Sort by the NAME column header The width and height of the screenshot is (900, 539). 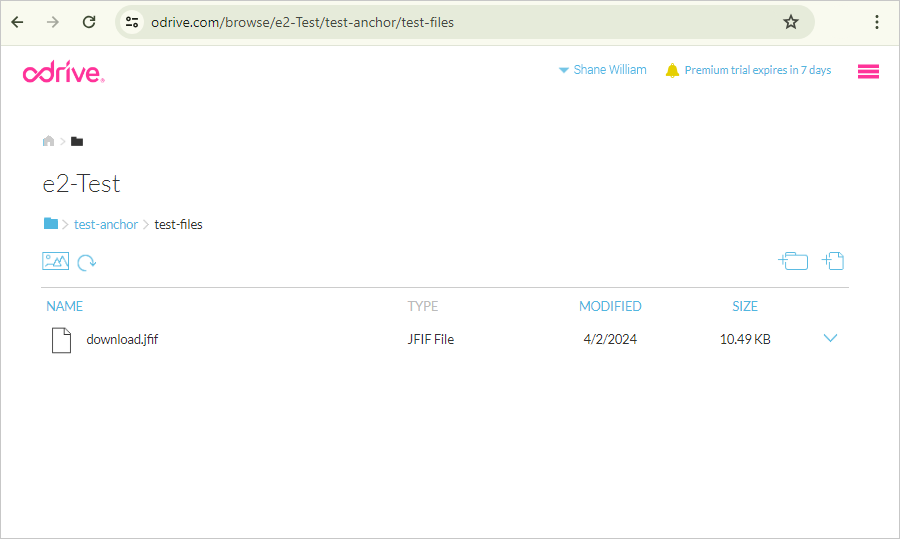pyautogui.click(x=64, y=307)
